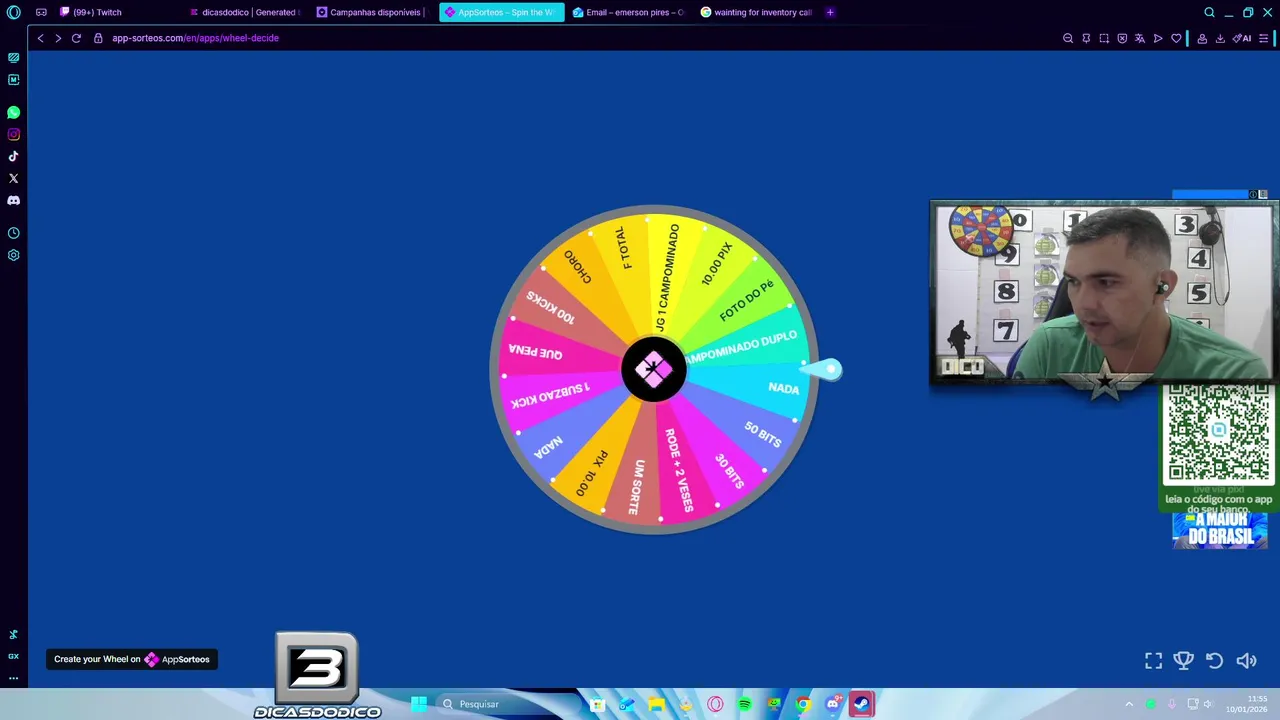Image resolution: width=1280 pixels, height=720 pixels.
Task: Open History clock icon in sidebar
Action: [x=14, y=233]
